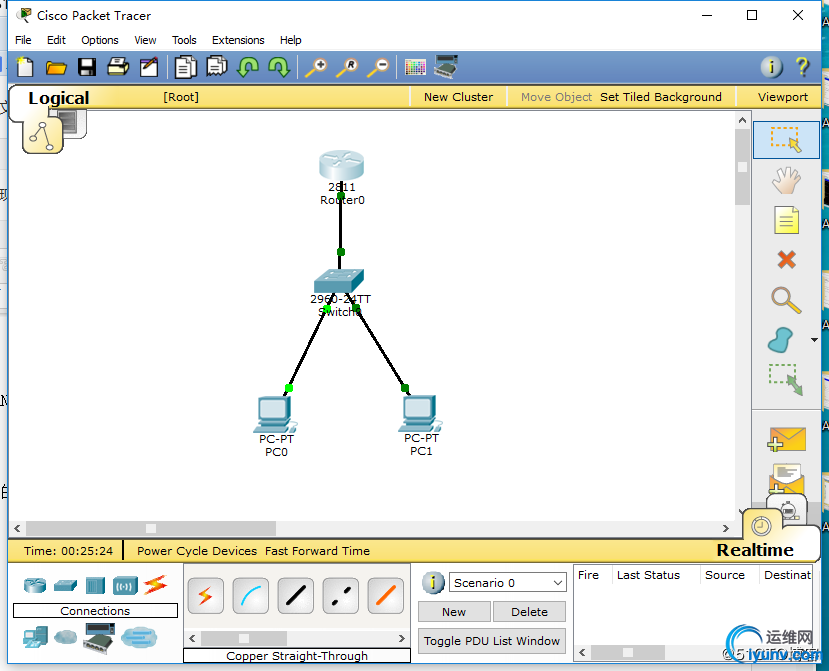Switch to the Realtime mode tab
This screenshot has height=671, width=829.
(755, 550)
